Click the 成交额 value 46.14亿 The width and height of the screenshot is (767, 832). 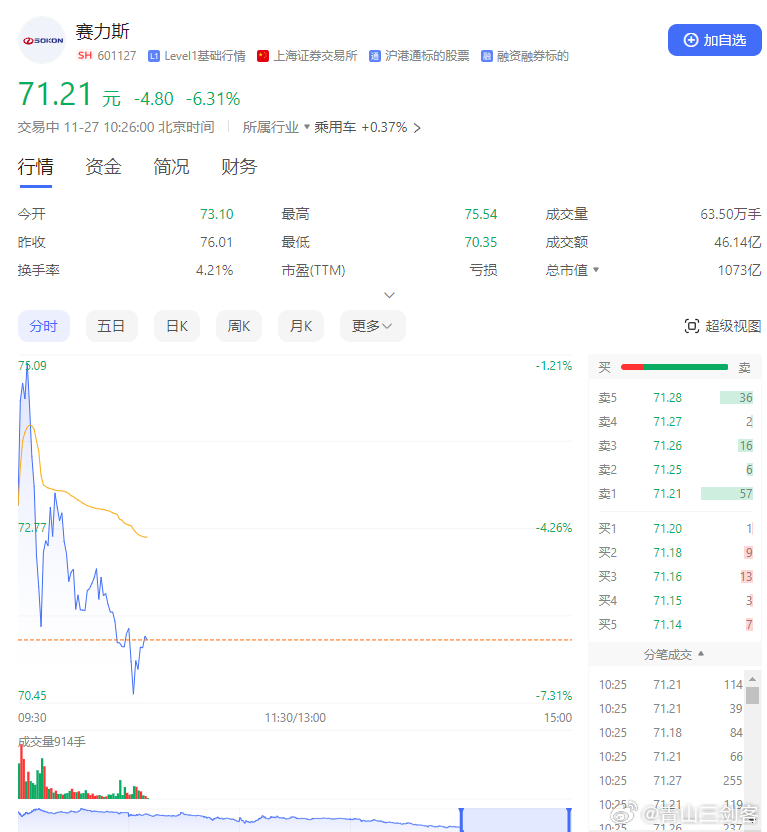[738, 242]
